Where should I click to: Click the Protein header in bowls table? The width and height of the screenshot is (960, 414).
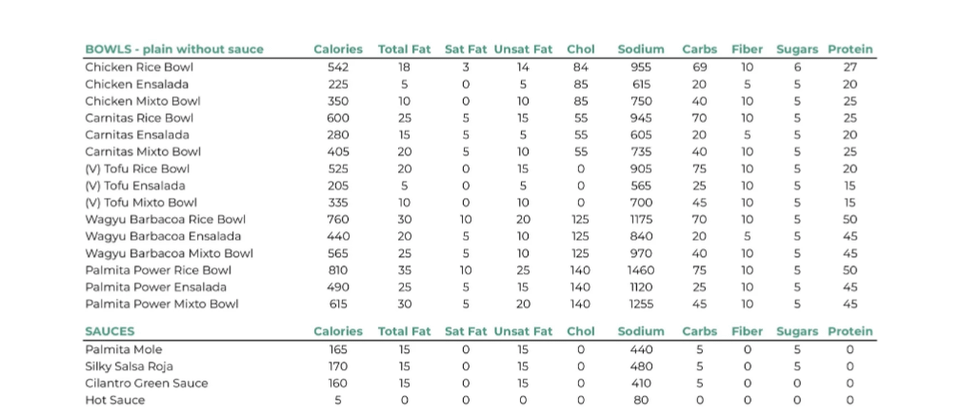[850, 50]
